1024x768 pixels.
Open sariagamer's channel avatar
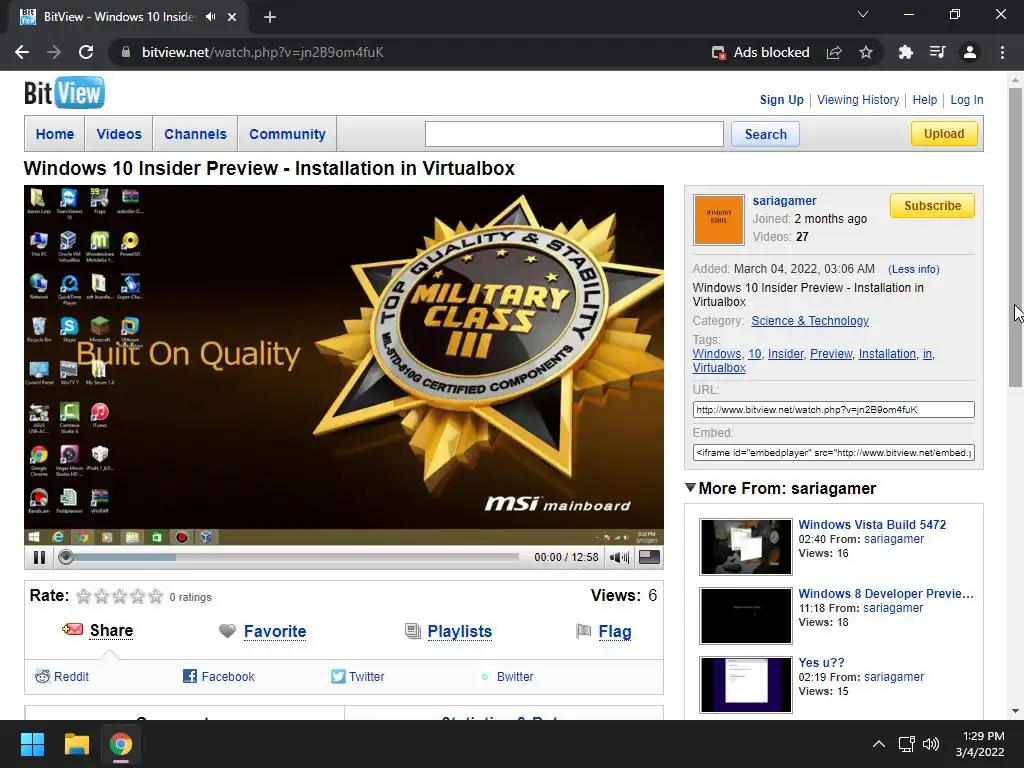click(718, 219)
